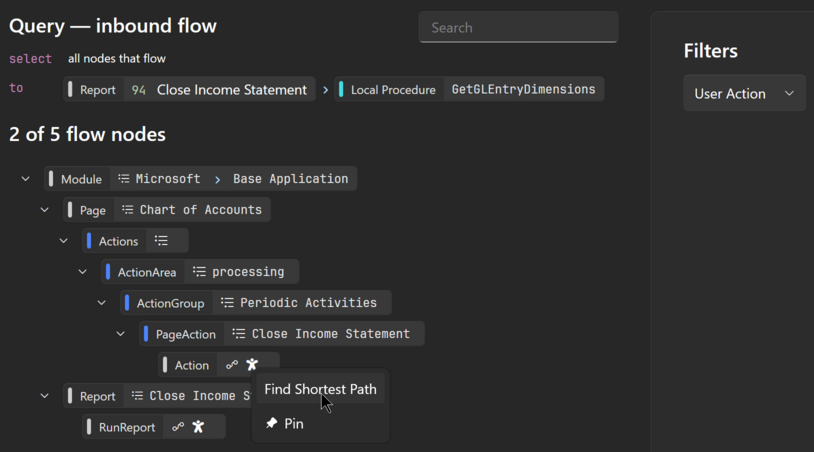Click list icon next to Microsoft module

[124, 179]
